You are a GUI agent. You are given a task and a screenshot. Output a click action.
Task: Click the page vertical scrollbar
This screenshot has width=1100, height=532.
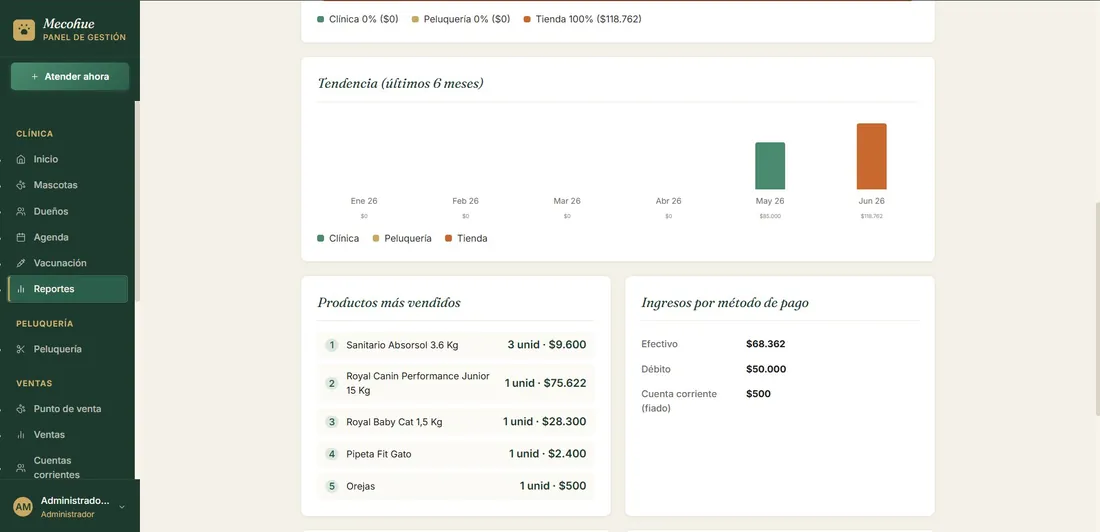pyautogui.click(x=1096, y=309)
